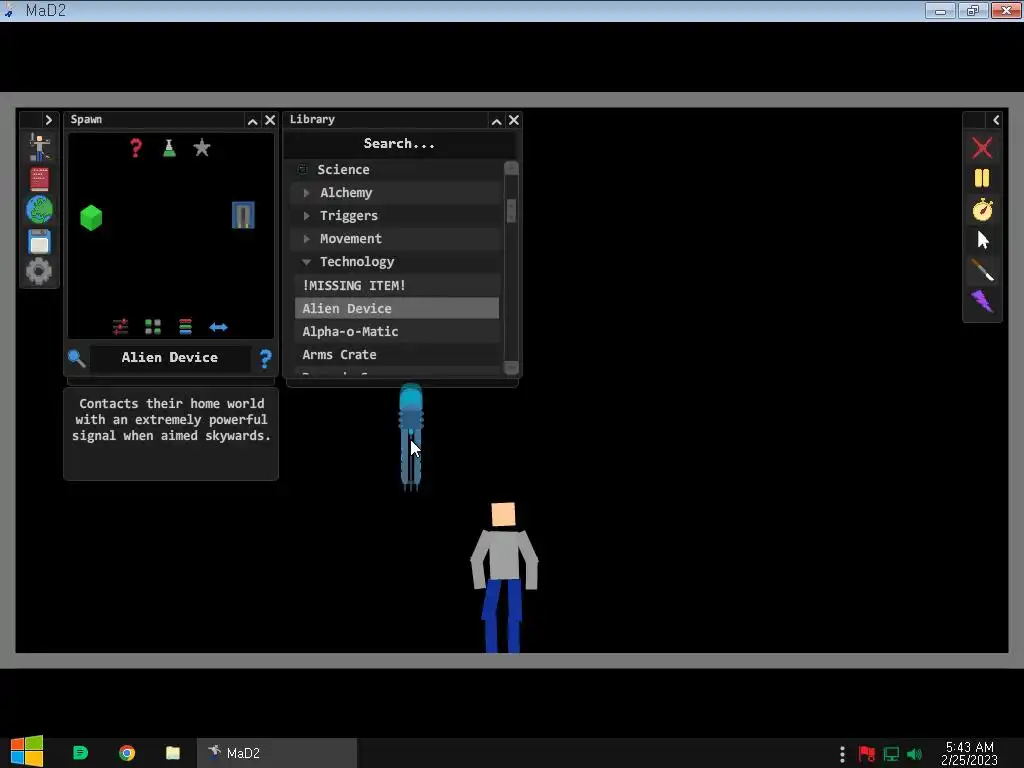Click the Library Search field
Viewport: 1024px width, 768px height.
tap(399, 144)
